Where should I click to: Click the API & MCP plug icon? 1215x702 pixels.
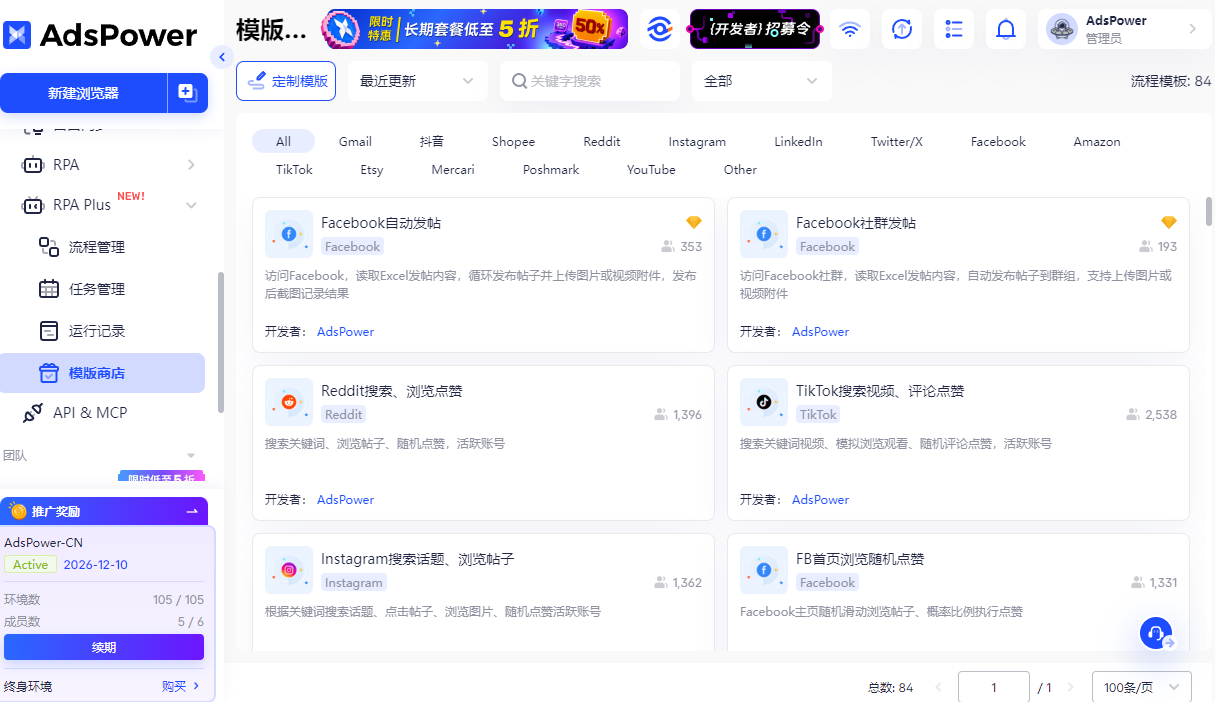point(33,412)
